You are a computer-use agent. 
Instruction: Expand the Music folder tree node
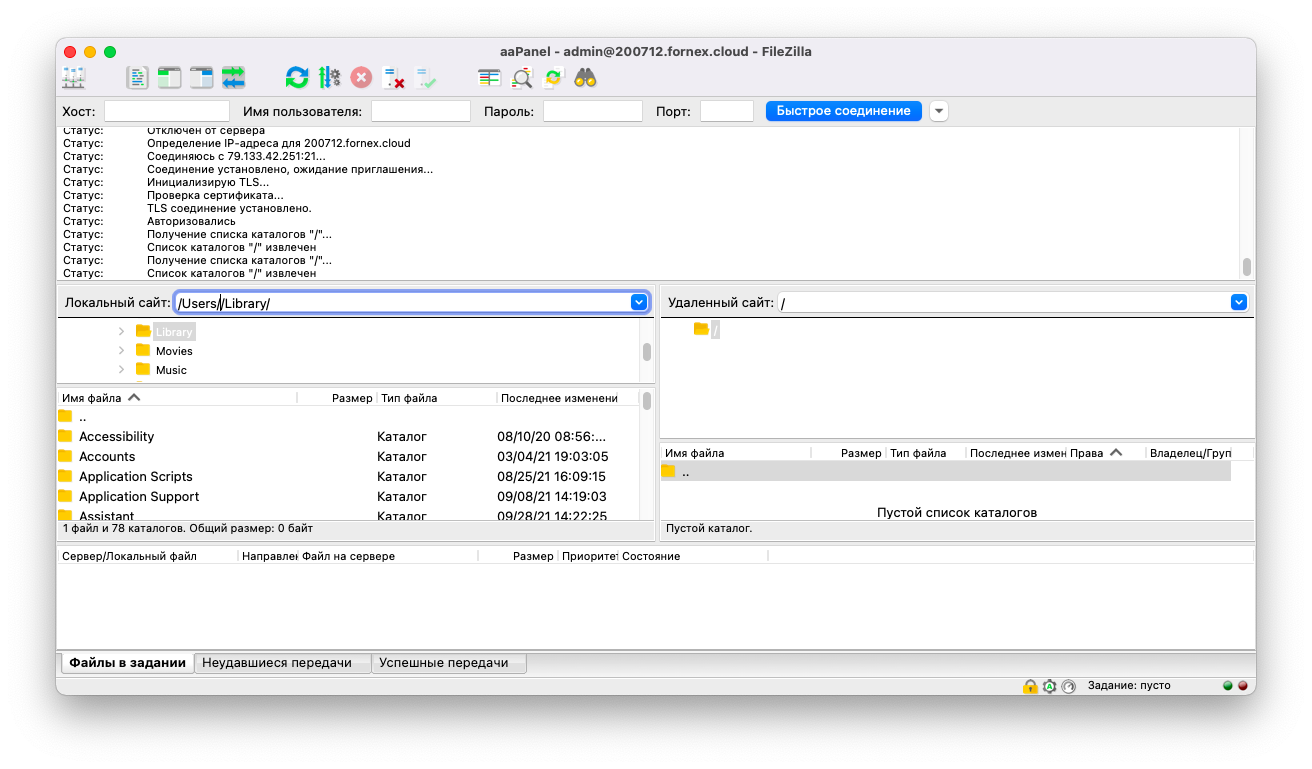pos(121,370)
